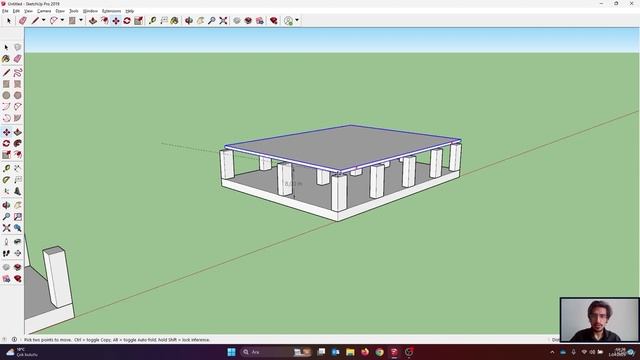The width and height of the screenshot is (640, 360).
Task: Select Make Component in the left tool set
Action: (18, 47)
